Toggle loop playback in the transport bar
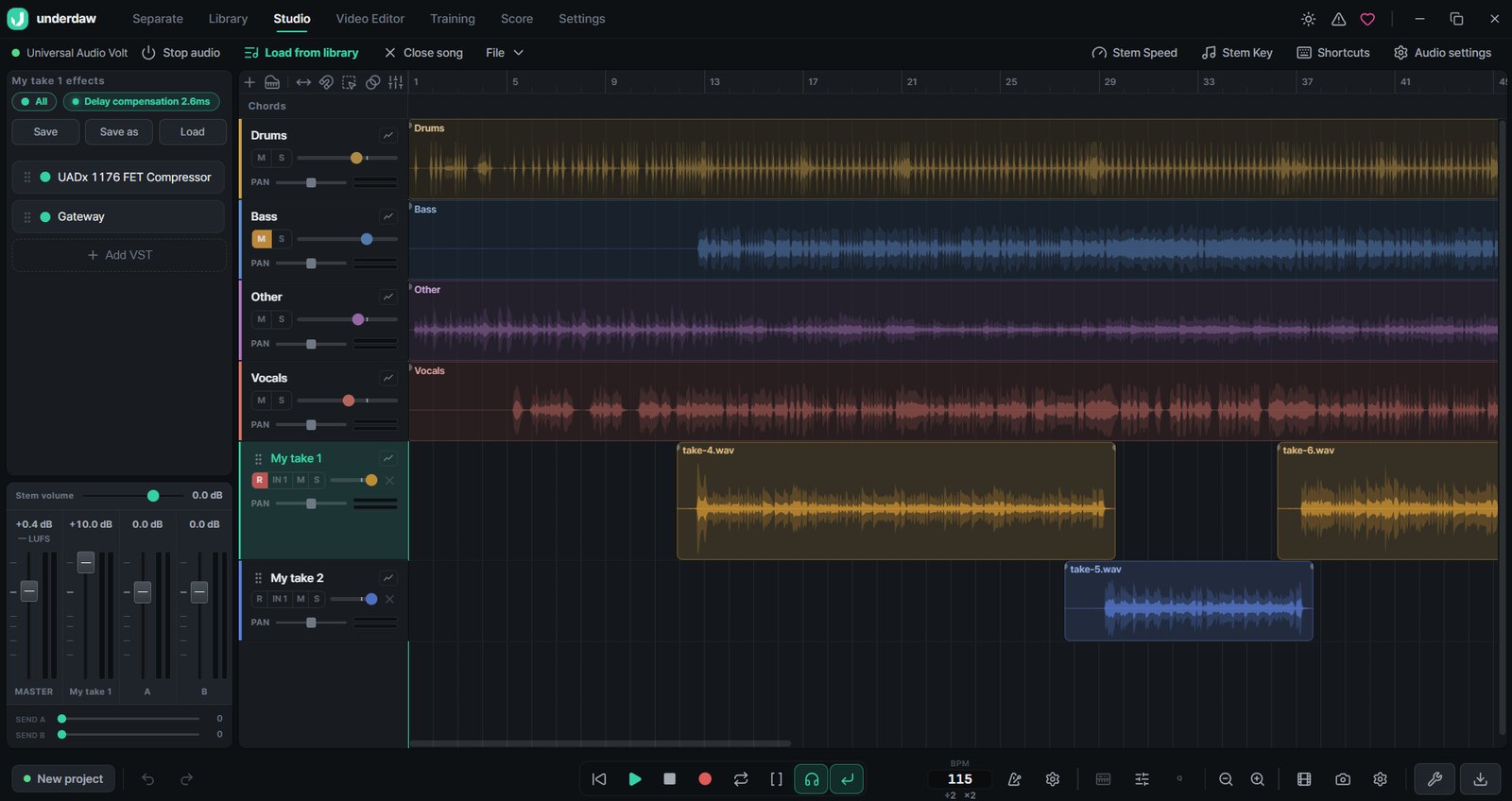 pos(741,779)
